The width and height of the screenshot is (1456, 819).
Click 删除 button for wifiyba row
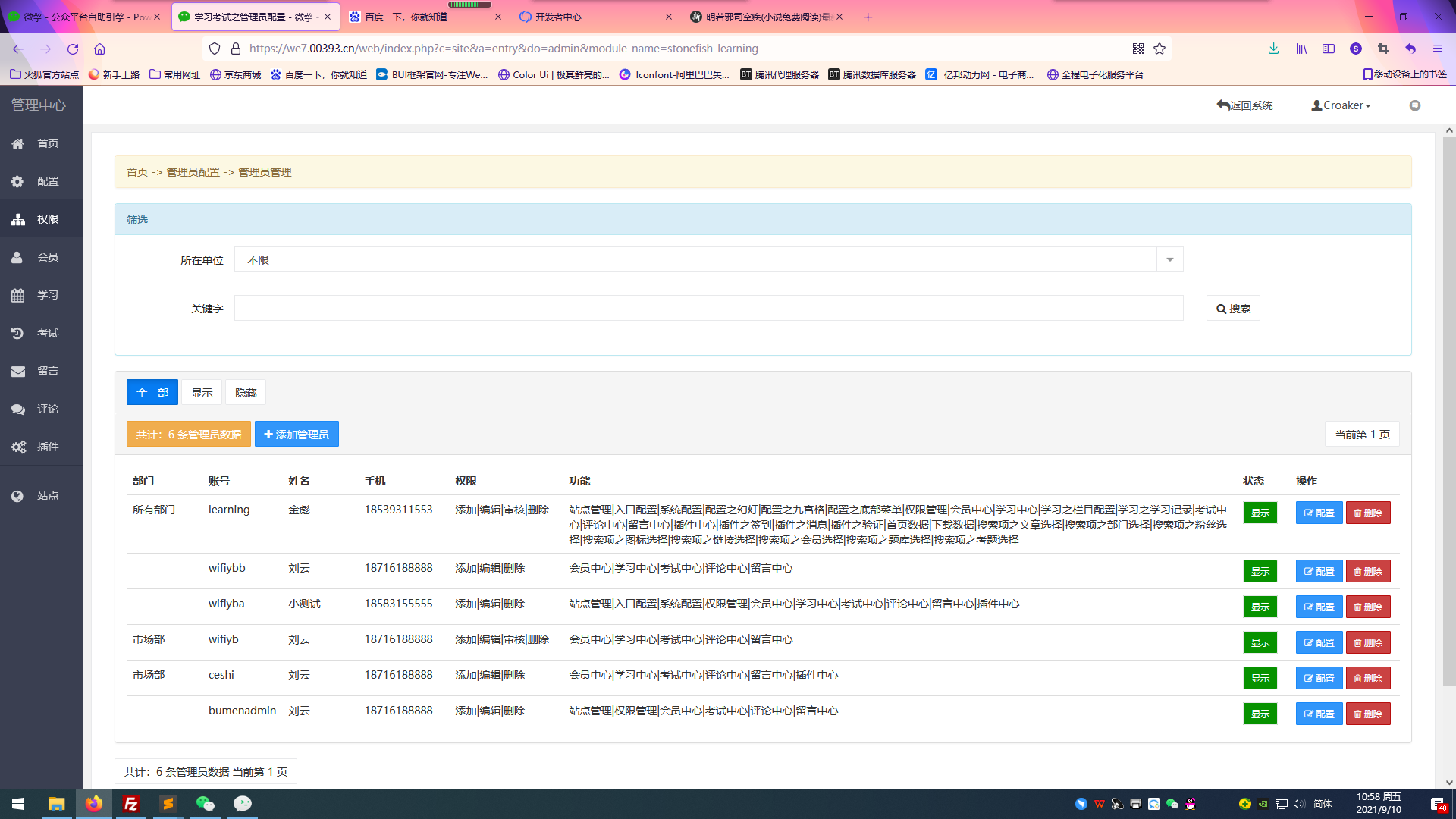click(1368, 607)
